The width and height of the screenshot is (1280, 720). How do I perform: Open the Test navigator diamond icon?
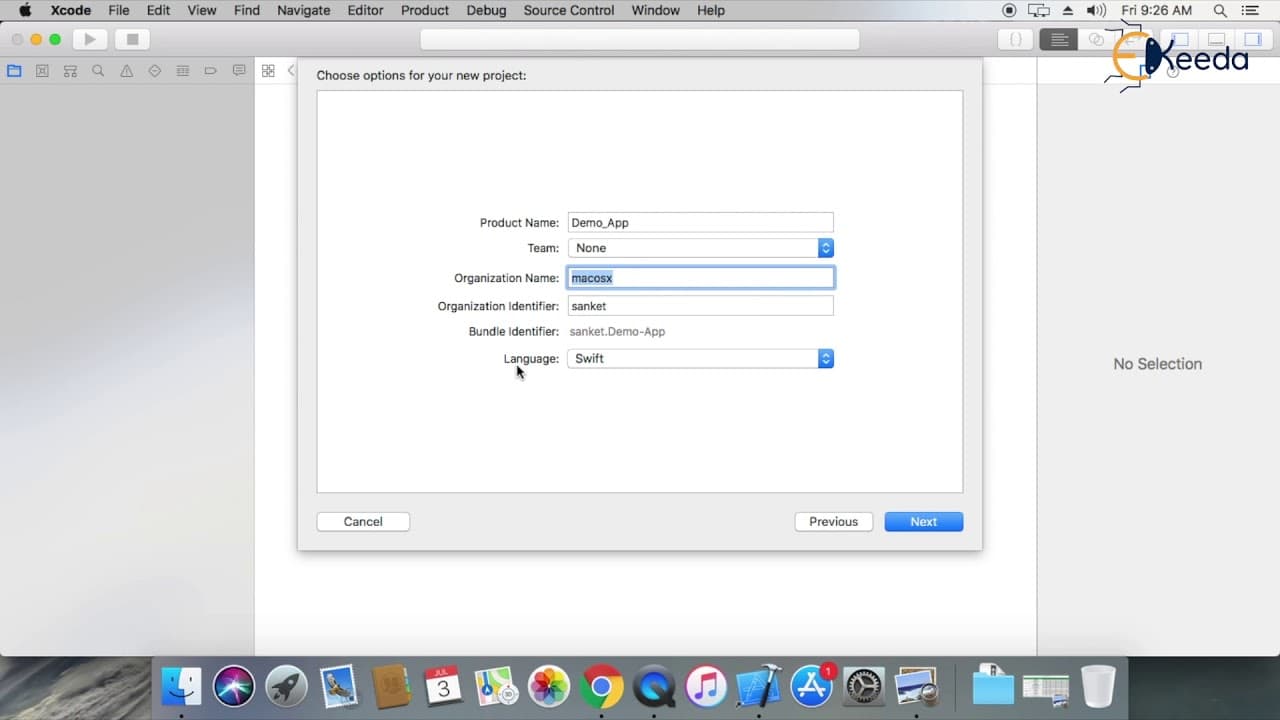154,71
